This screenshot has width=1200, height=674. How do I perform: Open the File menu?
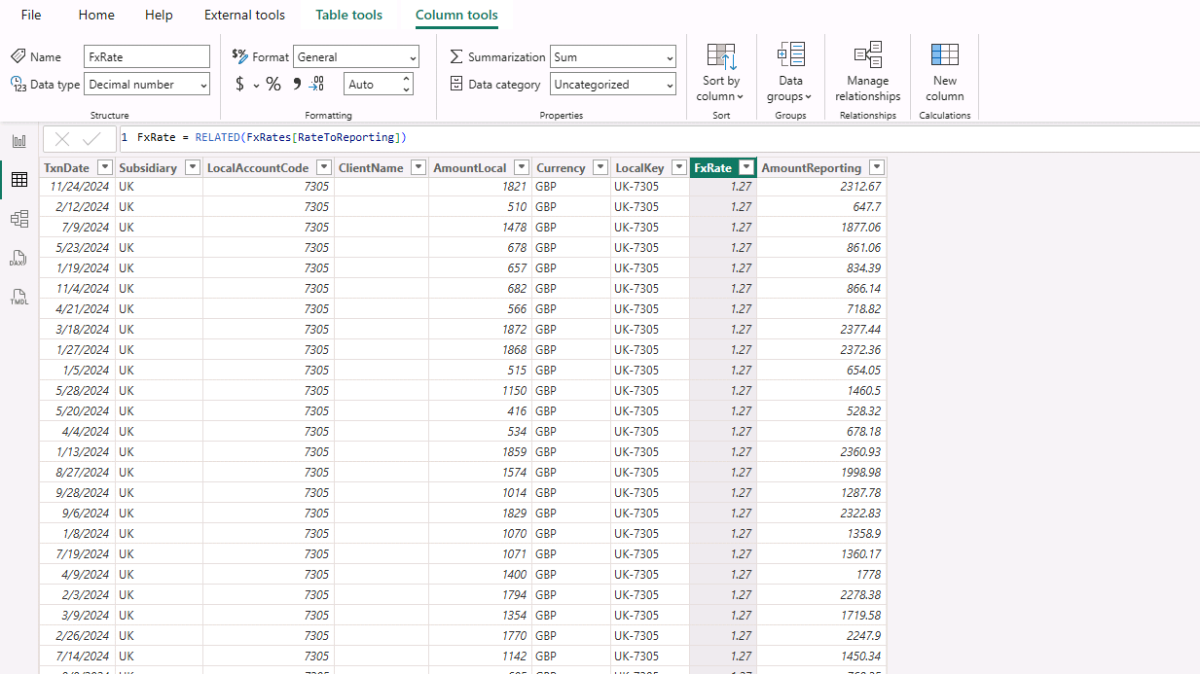(31, 15)
